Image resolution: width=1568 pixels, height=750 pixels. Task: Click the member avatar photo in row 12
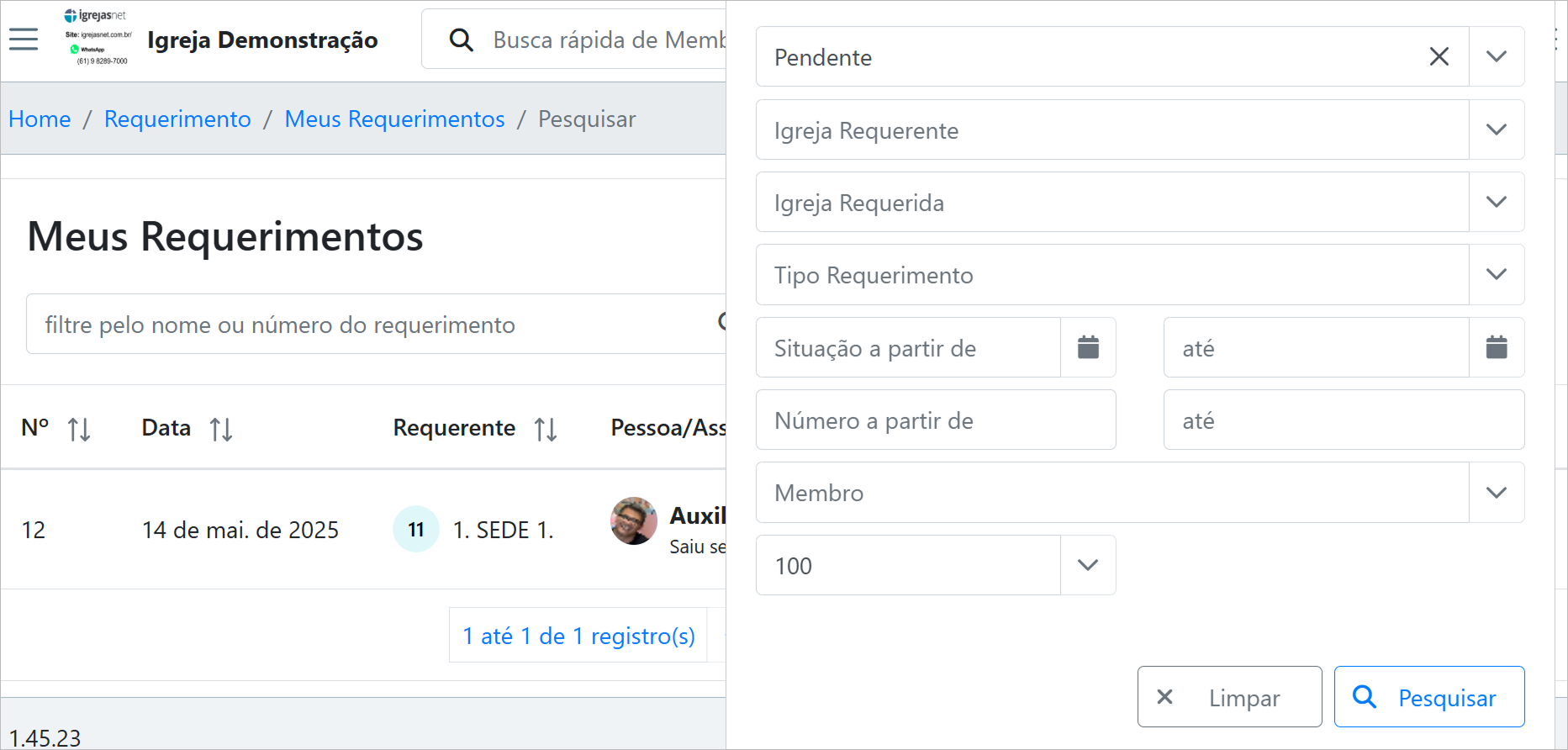[634, 520]
